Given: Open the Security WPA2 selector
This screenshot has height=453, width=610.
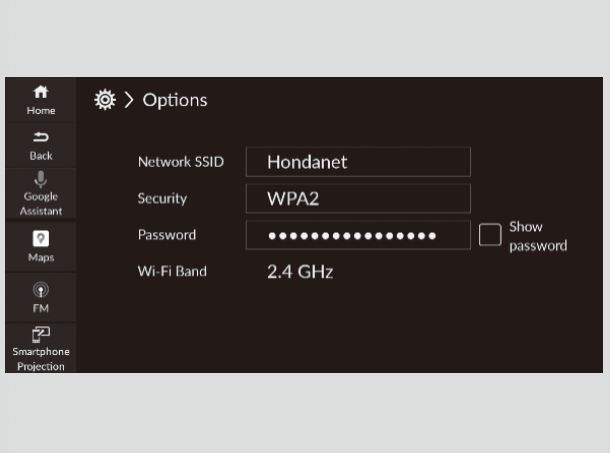Looking at the screenshot, I should click(x=357, y=198).
